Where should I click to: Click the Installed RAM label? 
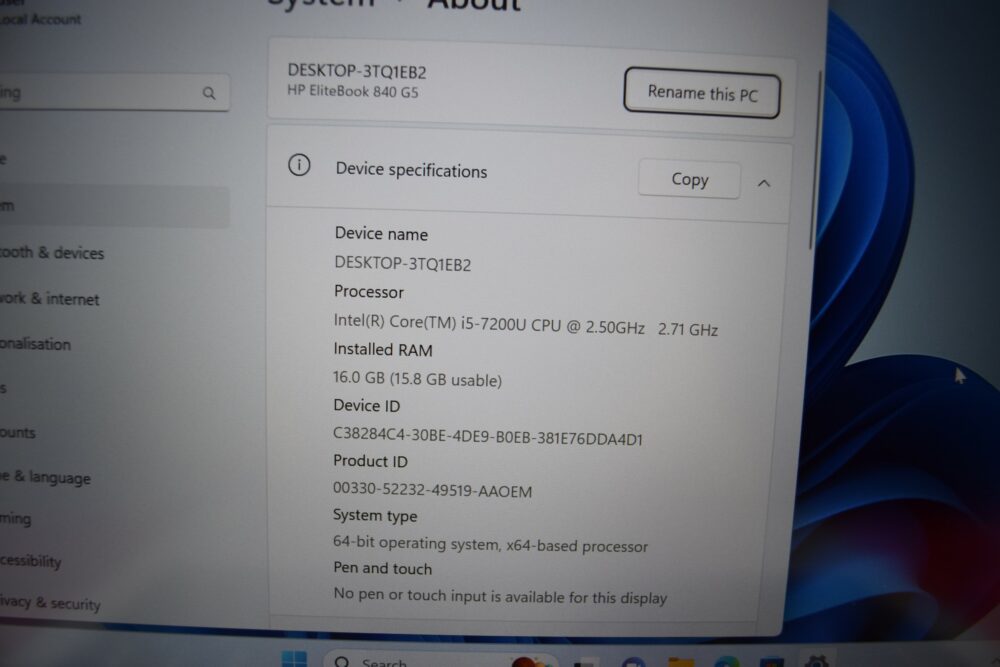point(383,349)
